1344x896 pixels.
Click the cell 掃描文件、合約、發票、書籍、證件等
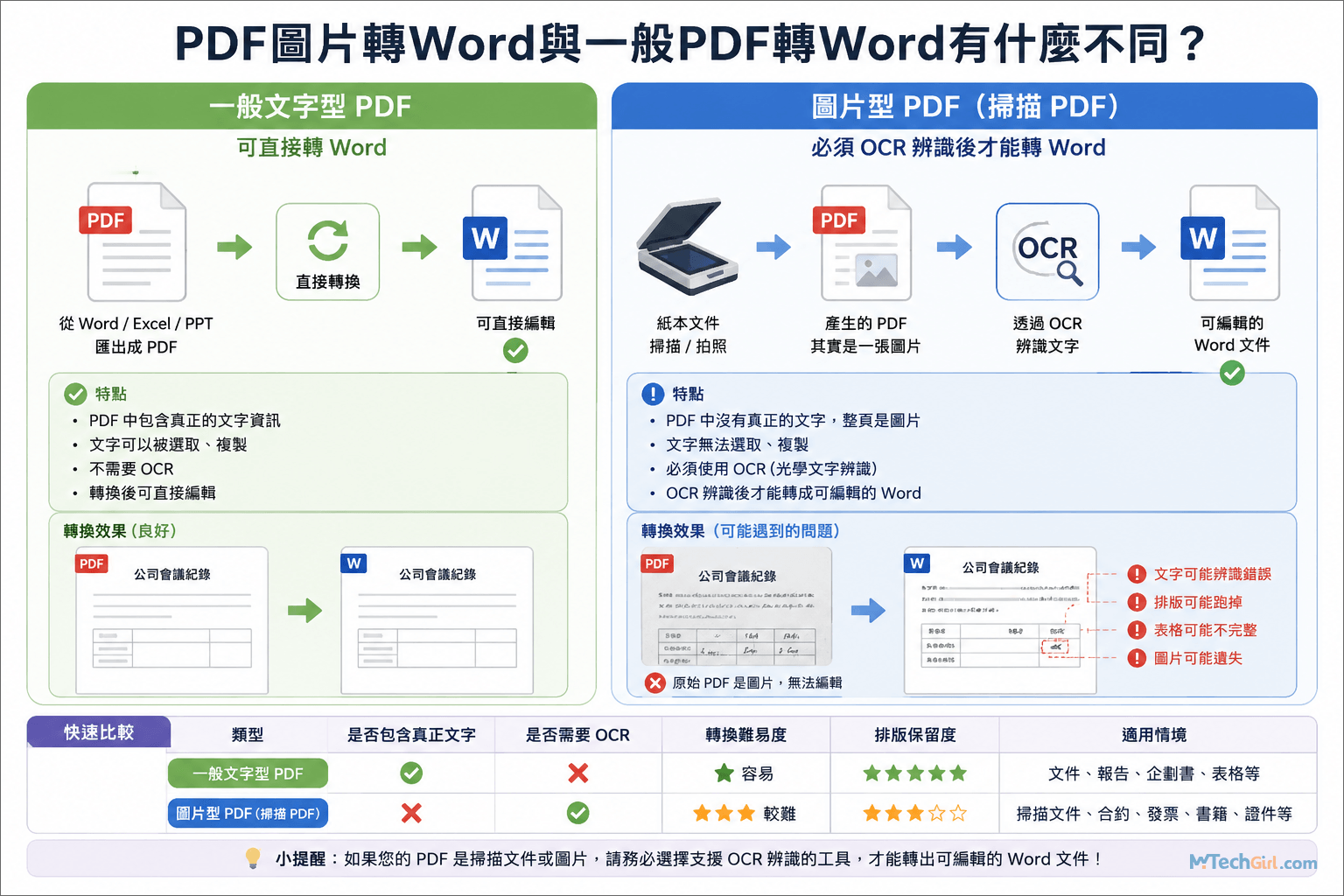(x=1154, y=814)
